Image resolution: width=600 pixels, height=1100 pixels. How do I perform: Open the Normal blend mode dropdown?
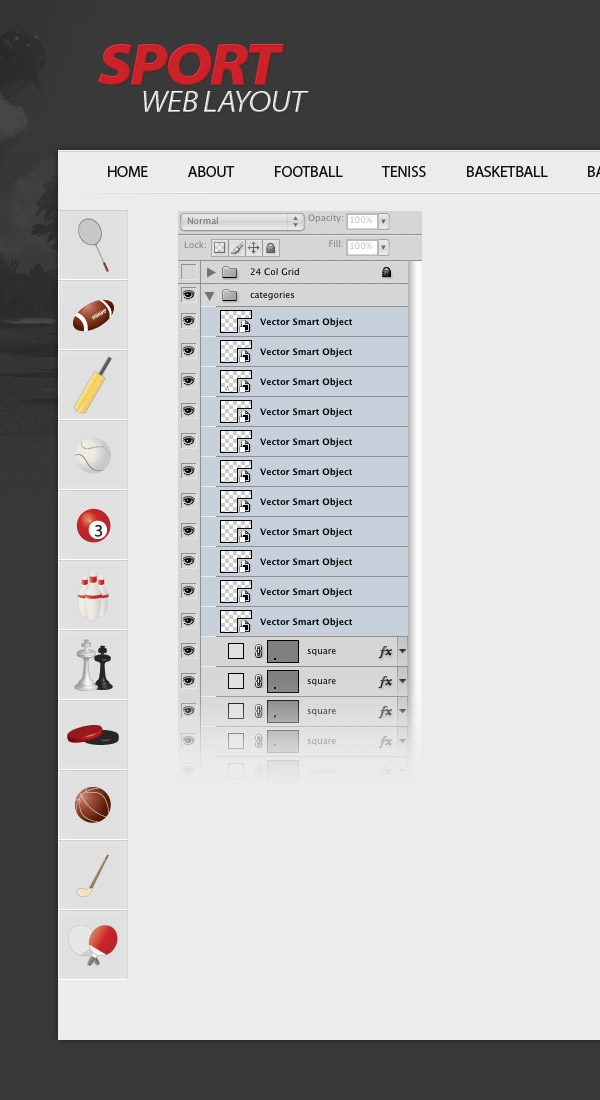pyautogui.click(x=242, y=221)
